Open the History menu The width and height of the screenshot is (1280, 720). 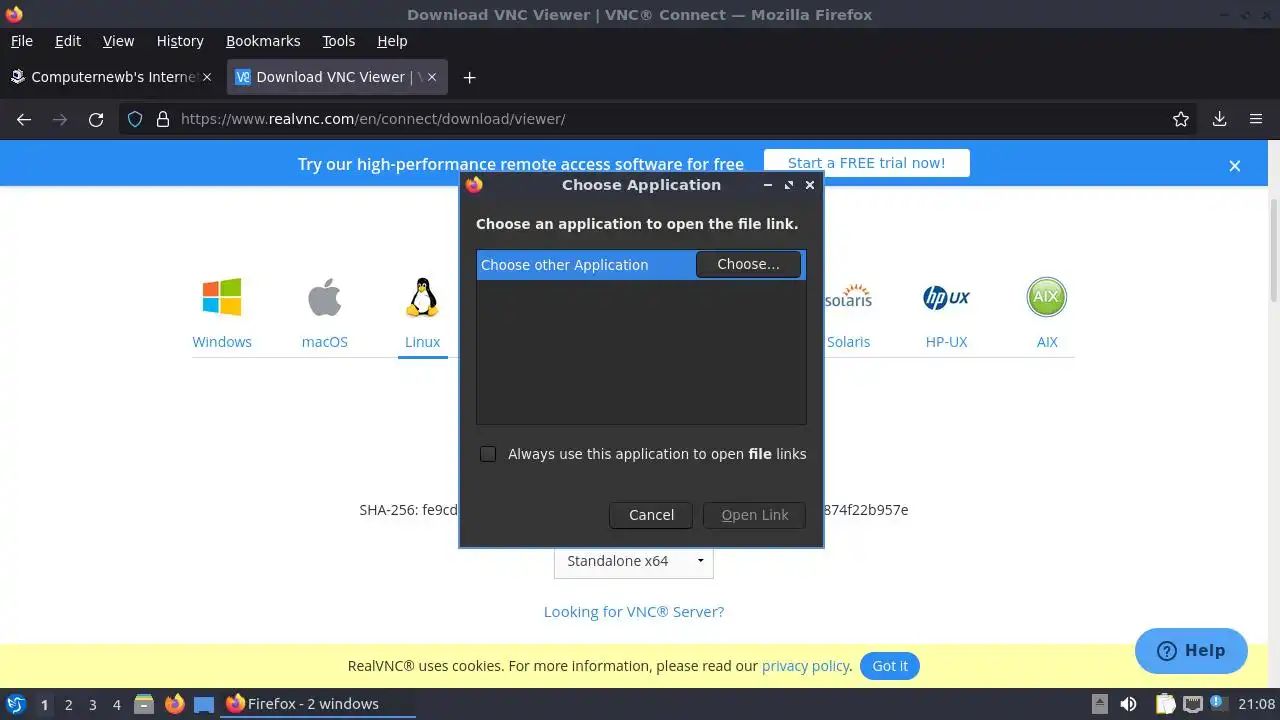coord(180,41)
